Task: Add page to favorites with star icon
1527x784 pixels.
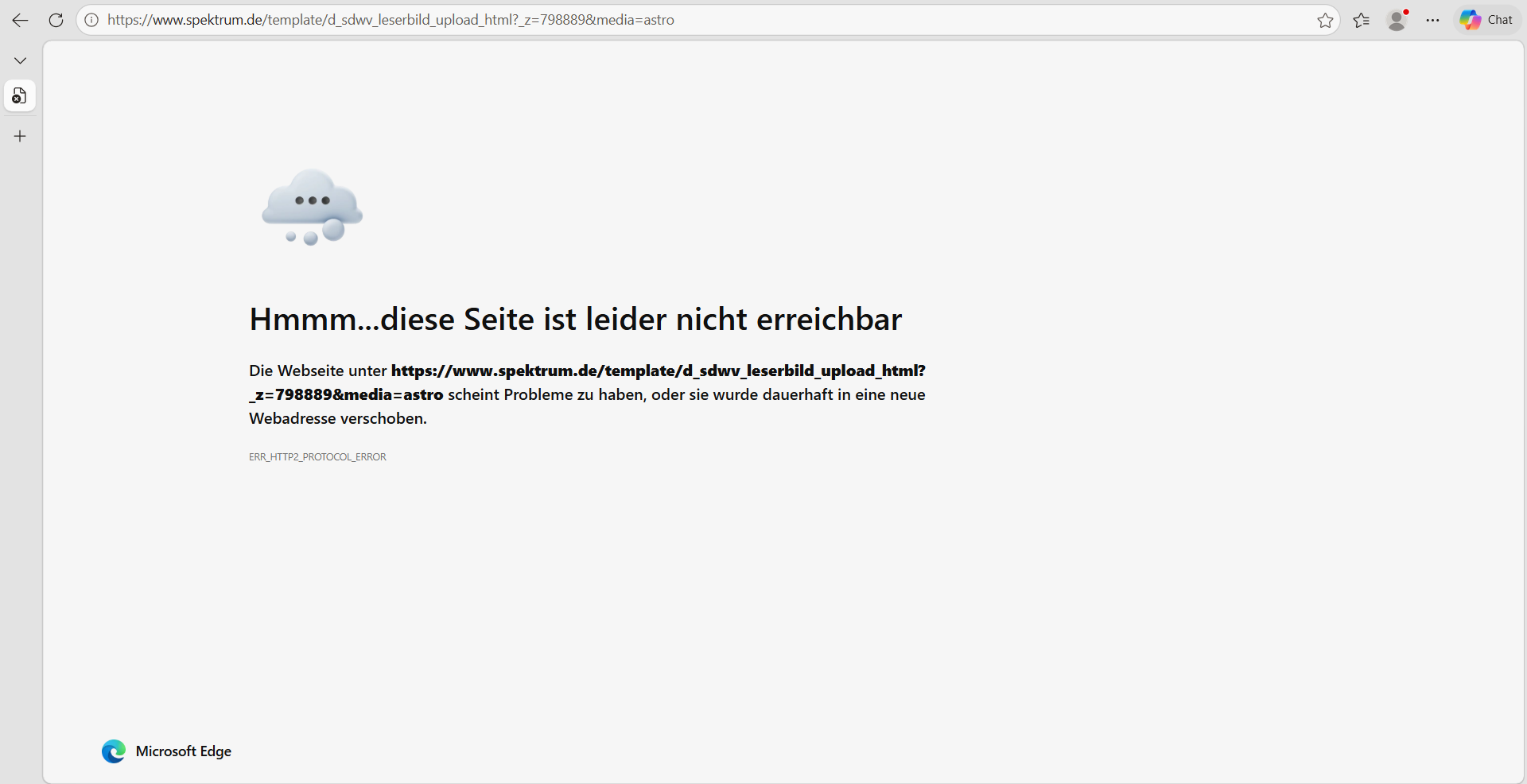Action: (x=1325, y=20)
